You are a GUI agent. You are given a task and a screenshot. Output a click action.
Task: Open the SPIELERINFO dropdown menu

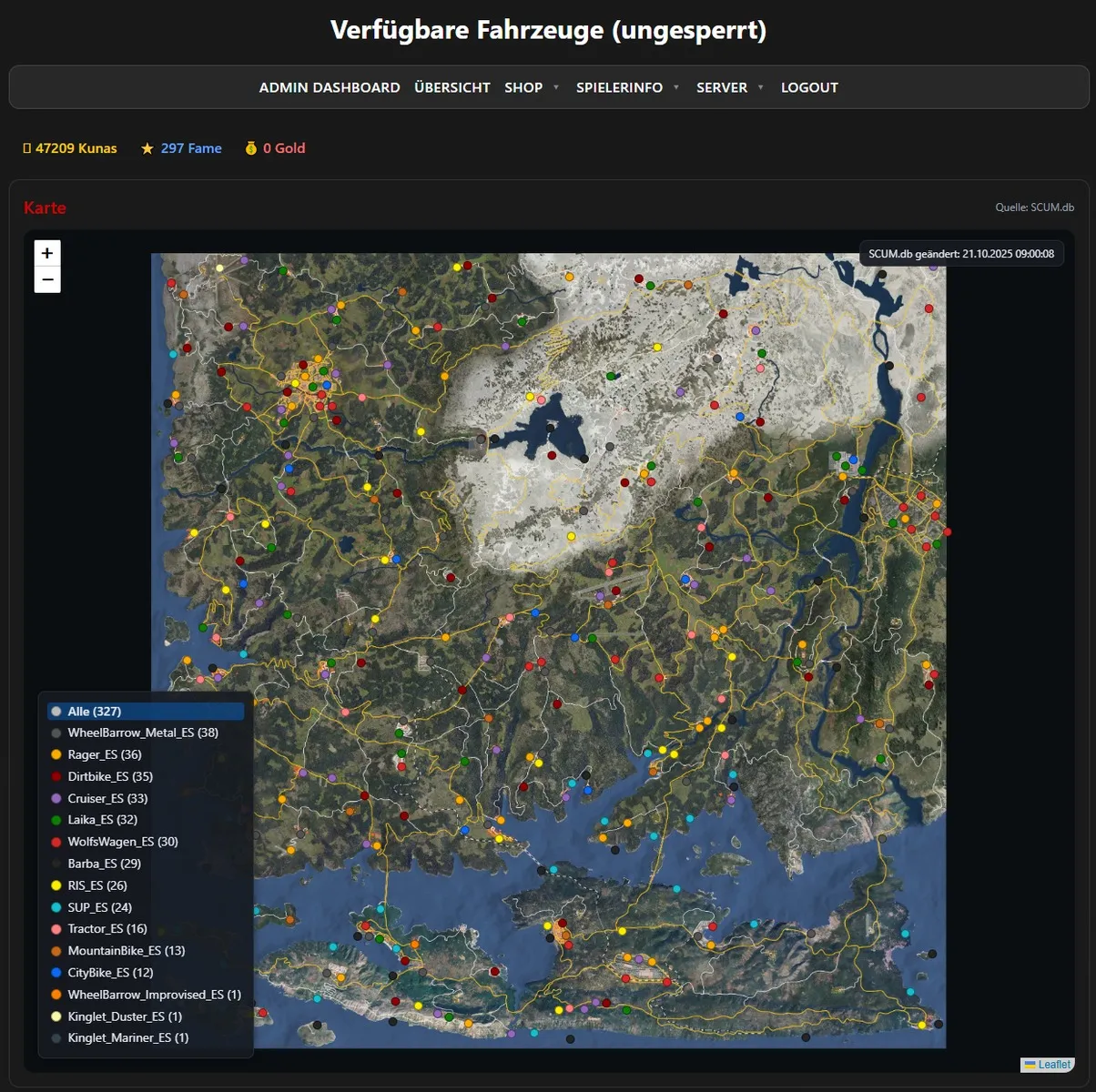pos(627,87)
